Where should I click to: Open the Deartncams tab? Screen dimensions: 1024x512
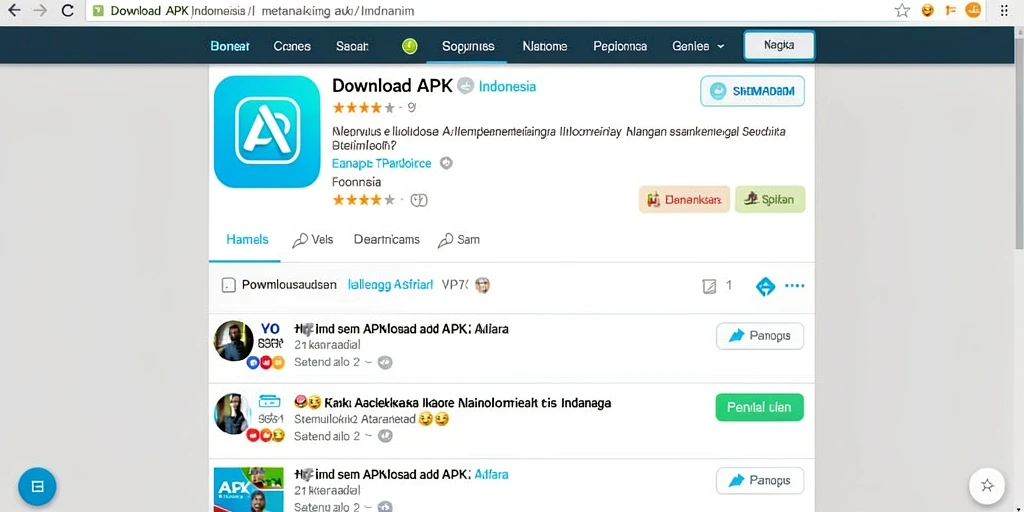click(387, 240)
